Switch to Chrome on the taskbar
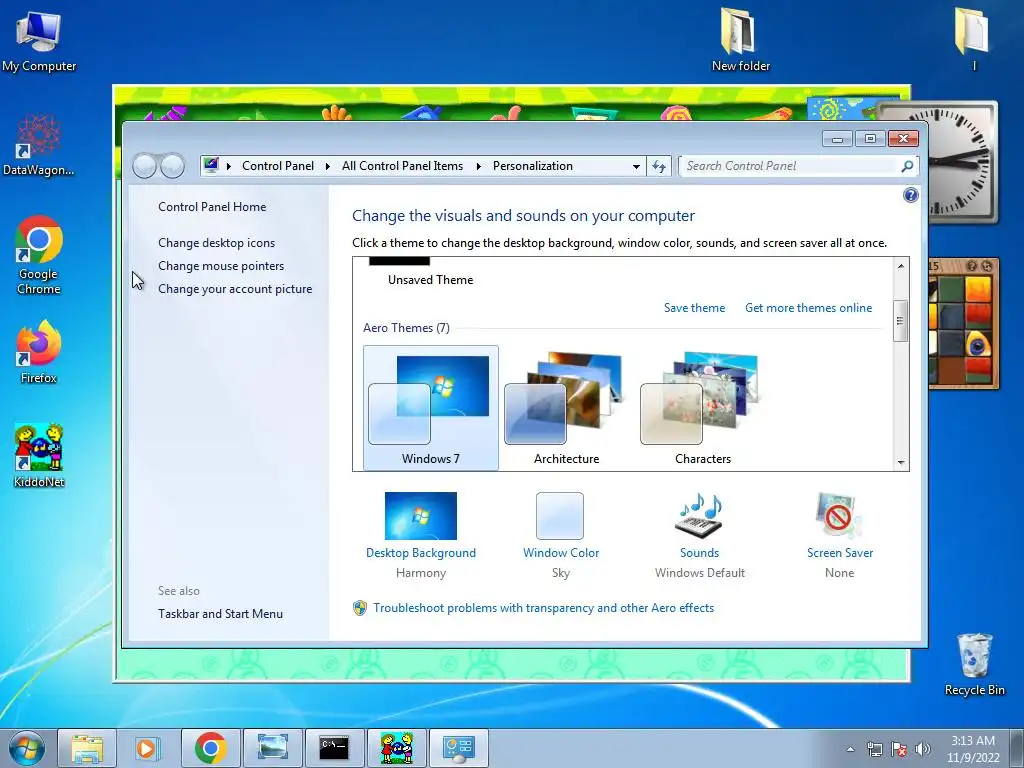This screenshot has width=1024, height=768. [210, 748]
